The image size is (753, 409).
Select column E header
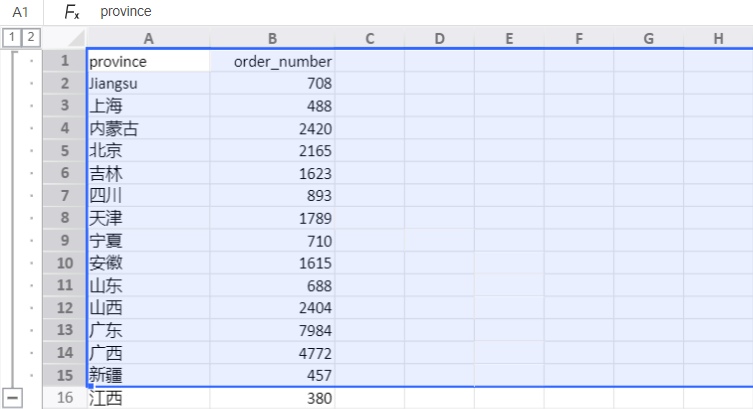click(x=509, y=39)
